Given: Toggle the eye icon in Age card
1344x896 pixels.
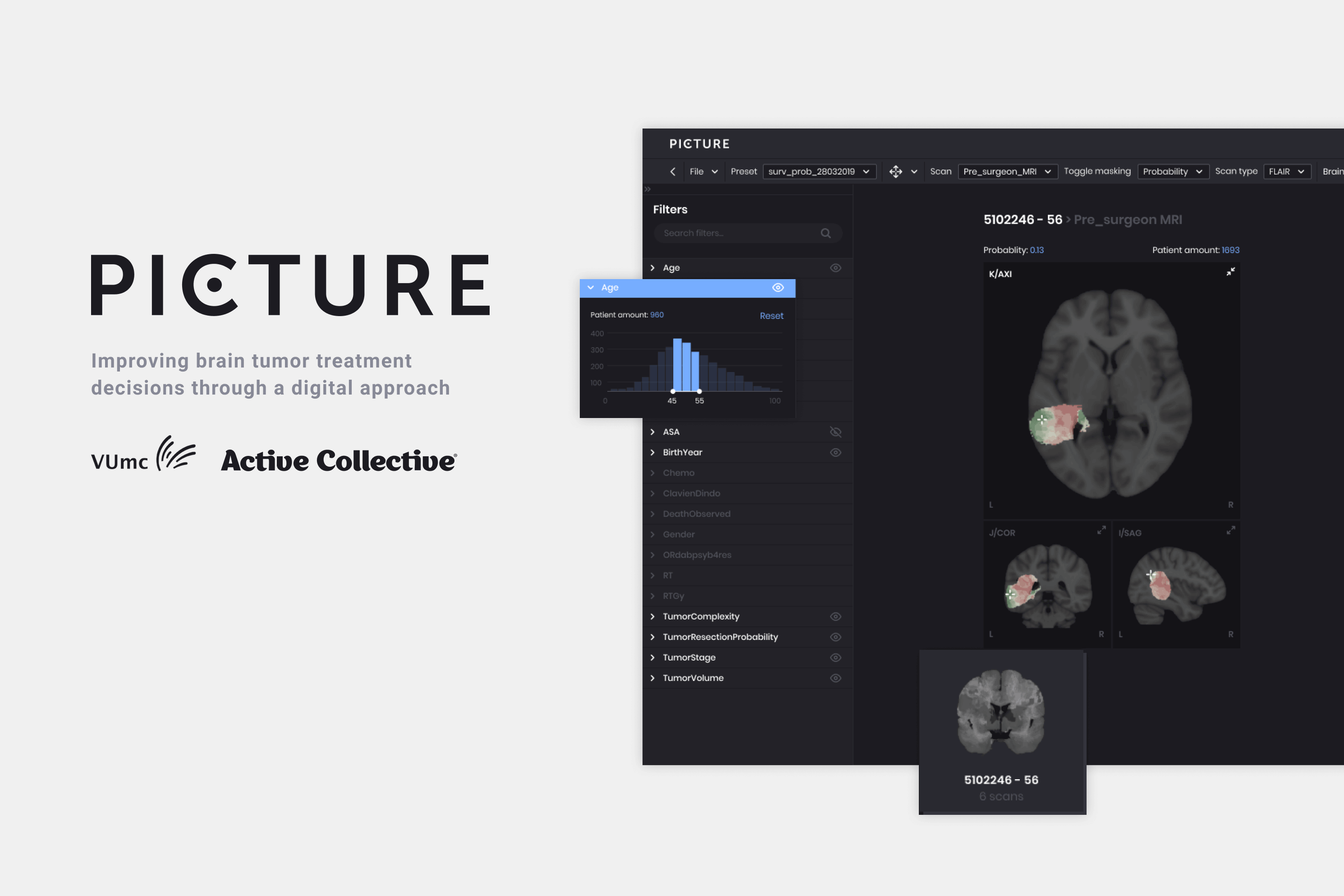Looking at the screenshot, I should [778, 287].
